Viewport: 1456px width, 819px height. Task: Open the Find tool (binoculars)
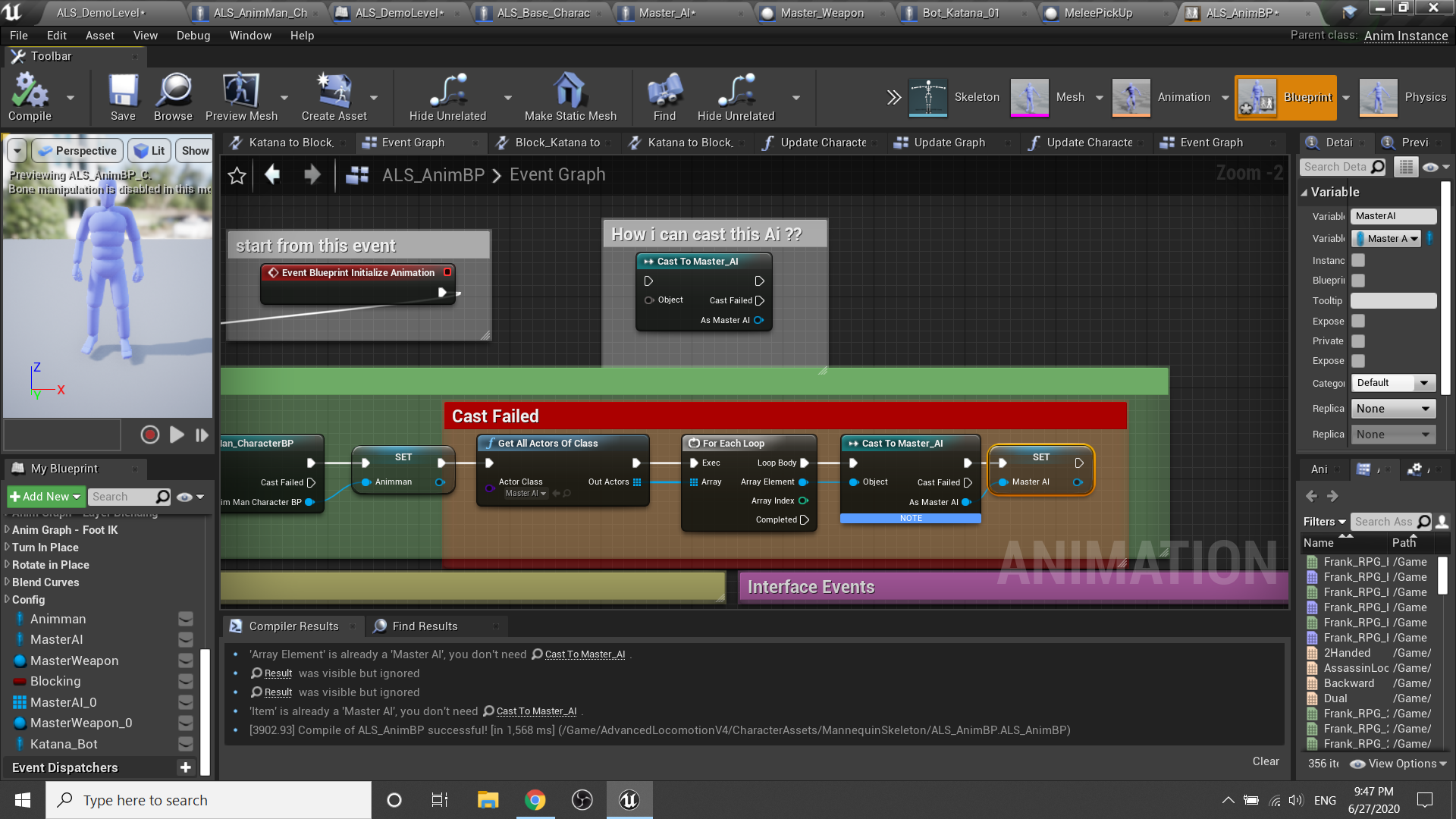[664, 96]
